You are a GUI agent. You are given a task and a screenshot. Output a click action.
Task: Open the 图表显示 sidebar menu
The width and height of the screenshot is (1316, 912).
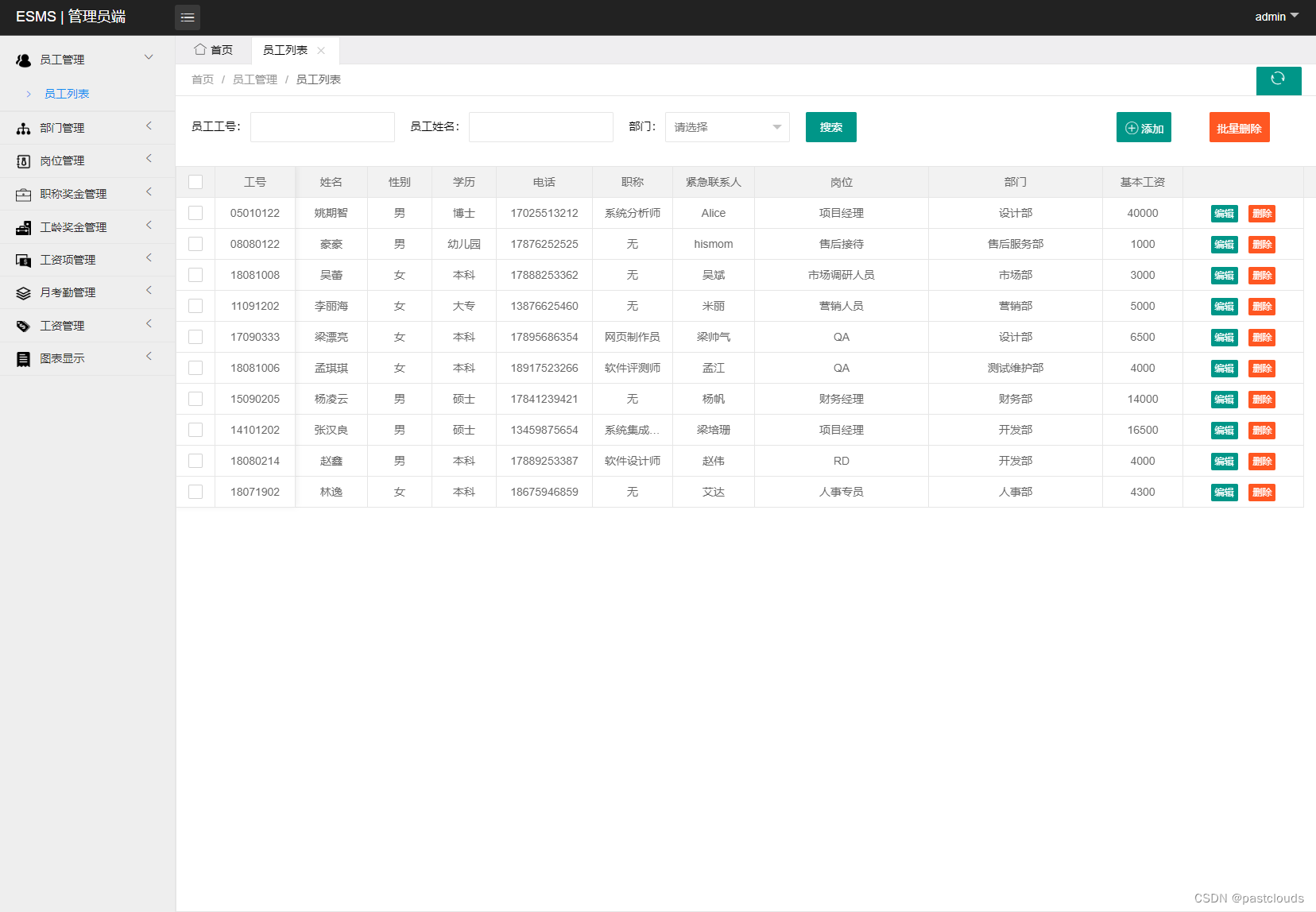coord(87,358)
